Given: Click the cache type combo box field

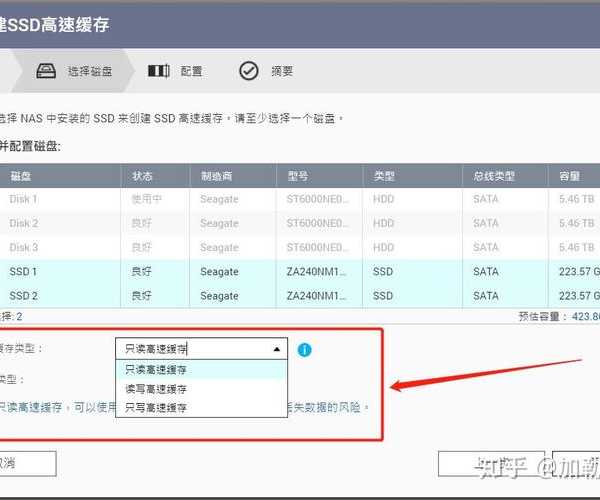Looking at the screenshot, I should coord(201,349).
